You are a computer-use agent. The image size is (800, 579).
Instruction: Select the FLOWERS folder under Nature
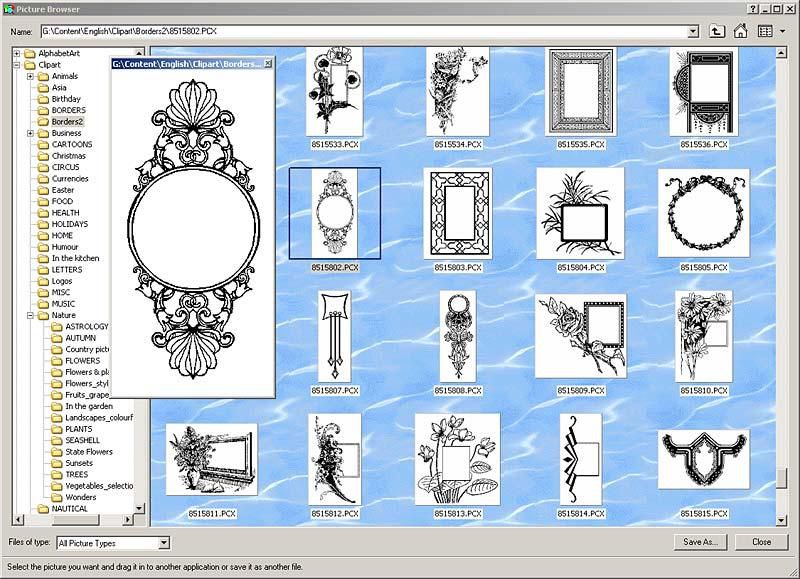tap(82, 361)
